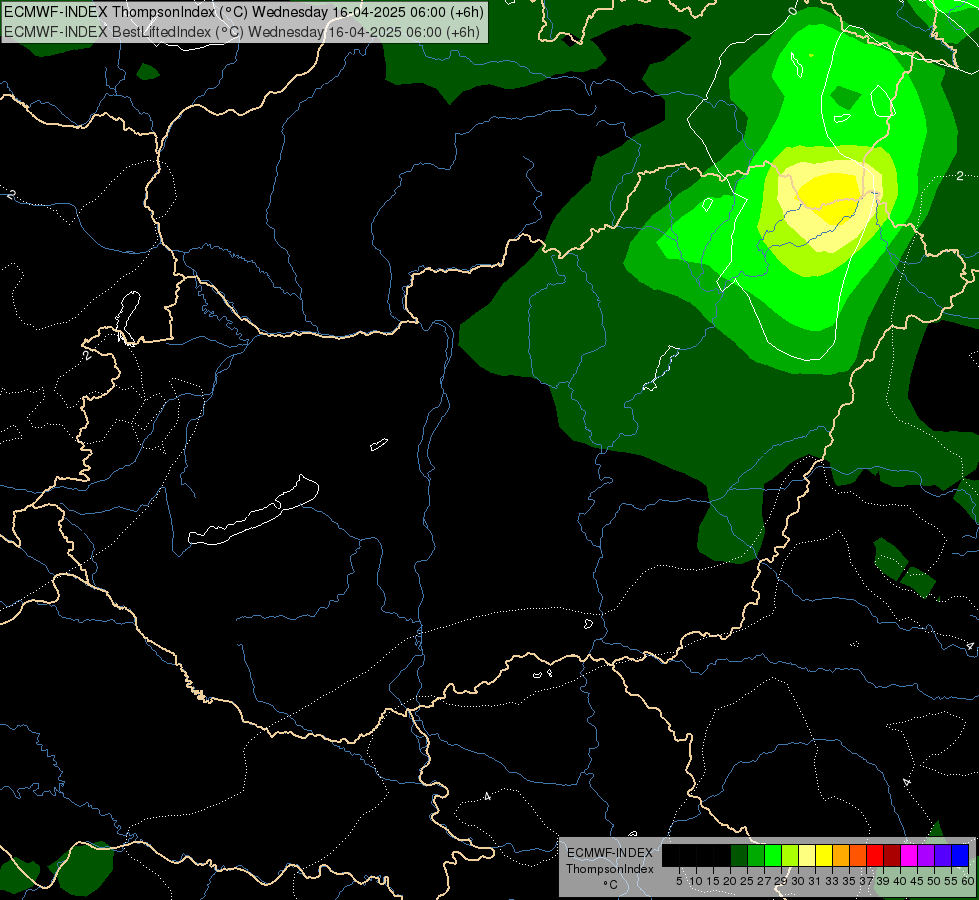Select the medium green 25–27 legend swatch
This screenshot has height=900, width=979.
(756, 855)
